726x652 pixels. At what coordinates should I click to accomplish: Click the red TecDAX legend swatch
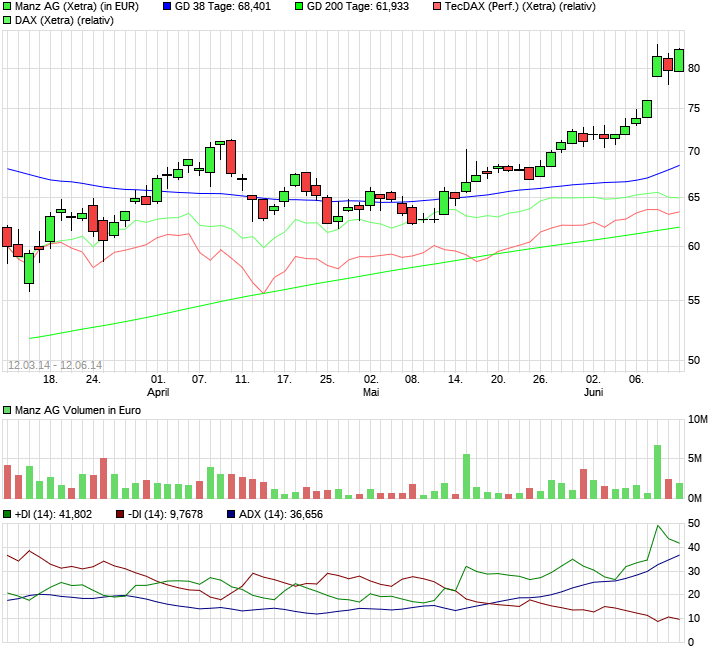pyautogui.click(x=437, y=6)
